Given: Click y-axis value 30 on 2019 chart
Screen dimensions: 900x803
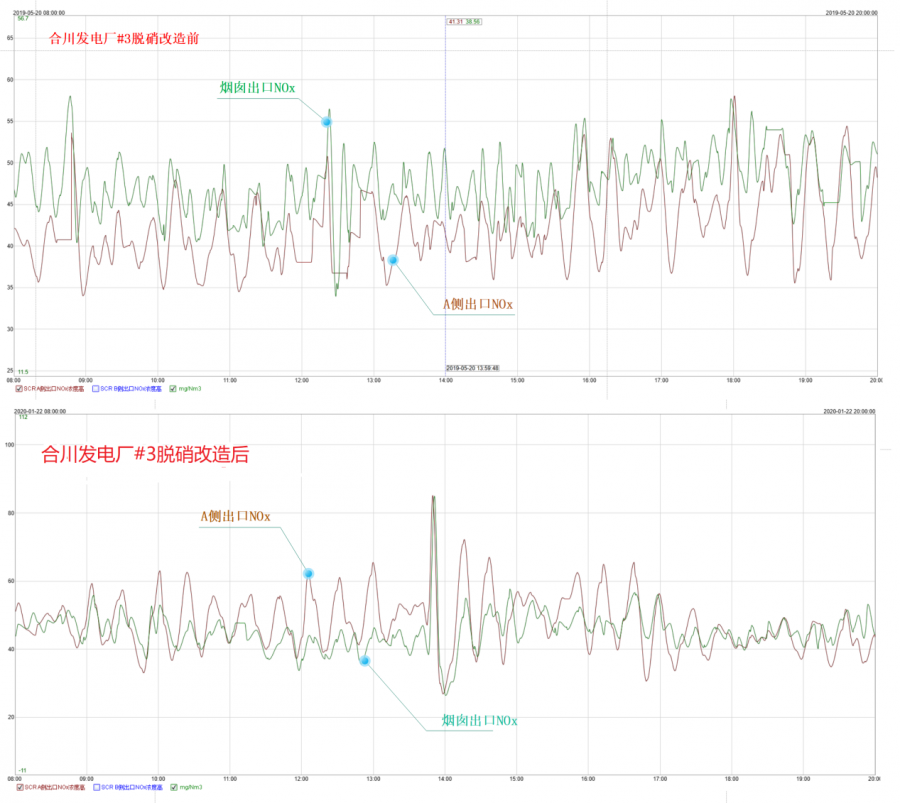Looking at the screenshot, I should [x=10, y=329].
